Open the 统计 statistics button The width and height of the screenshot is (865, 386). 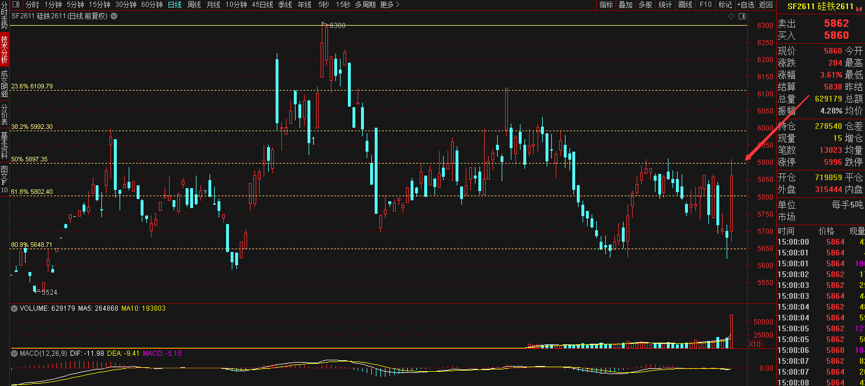coord(665,5)
